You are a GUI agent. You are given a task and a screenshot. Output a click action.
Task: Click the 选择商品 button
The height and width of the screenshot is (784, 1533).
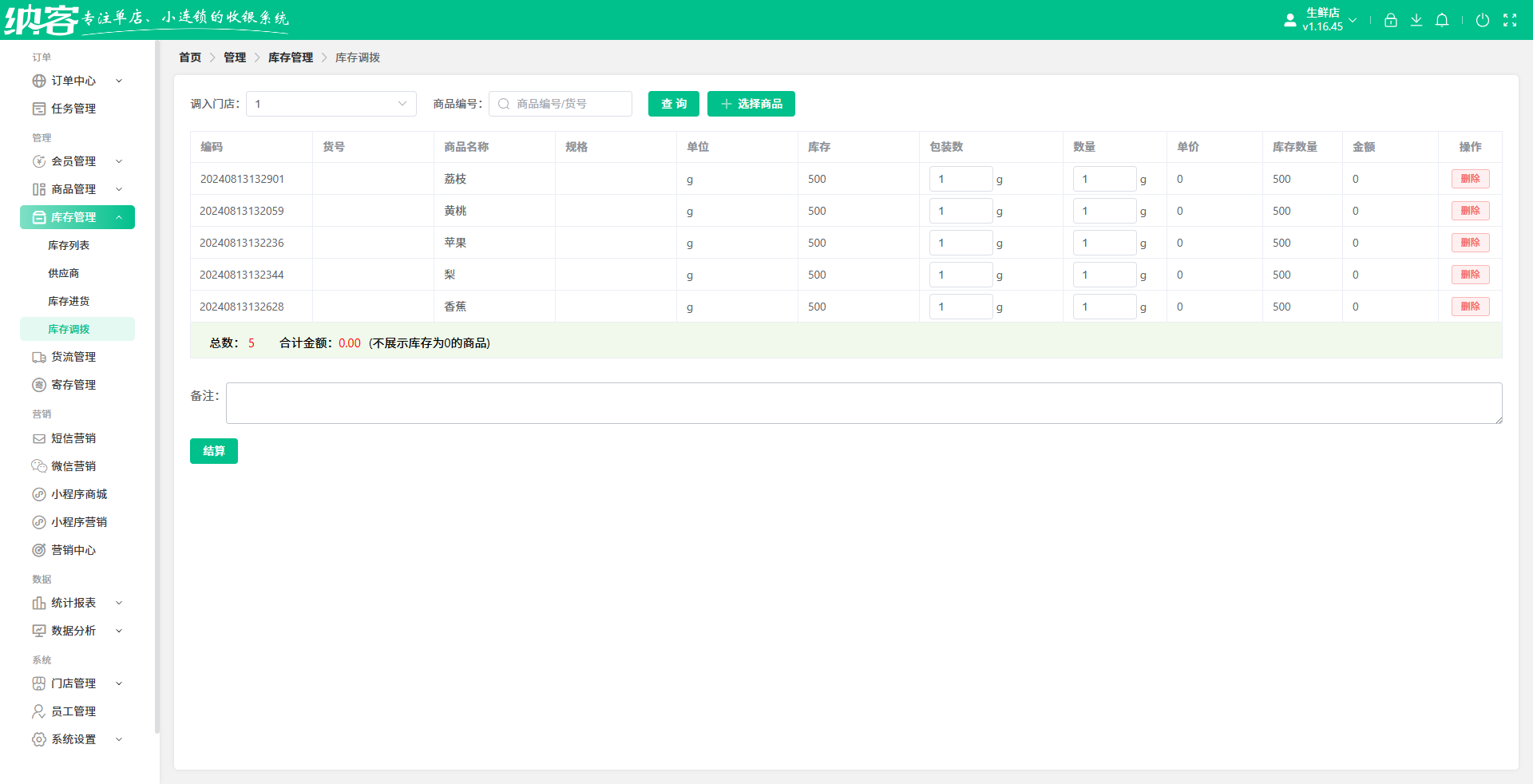click(751, 104)
